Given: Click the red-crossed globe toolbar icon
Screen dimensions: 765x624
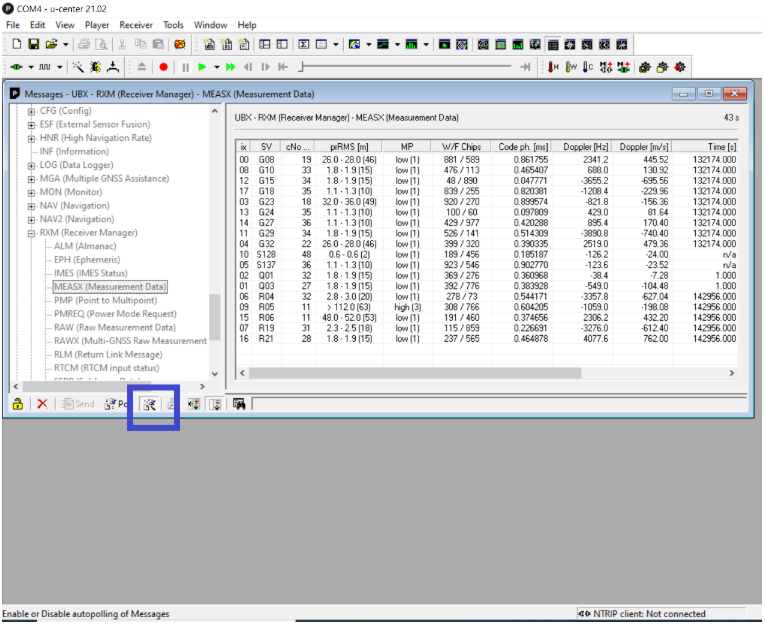Looking at the screenshot, I should 180,44.
